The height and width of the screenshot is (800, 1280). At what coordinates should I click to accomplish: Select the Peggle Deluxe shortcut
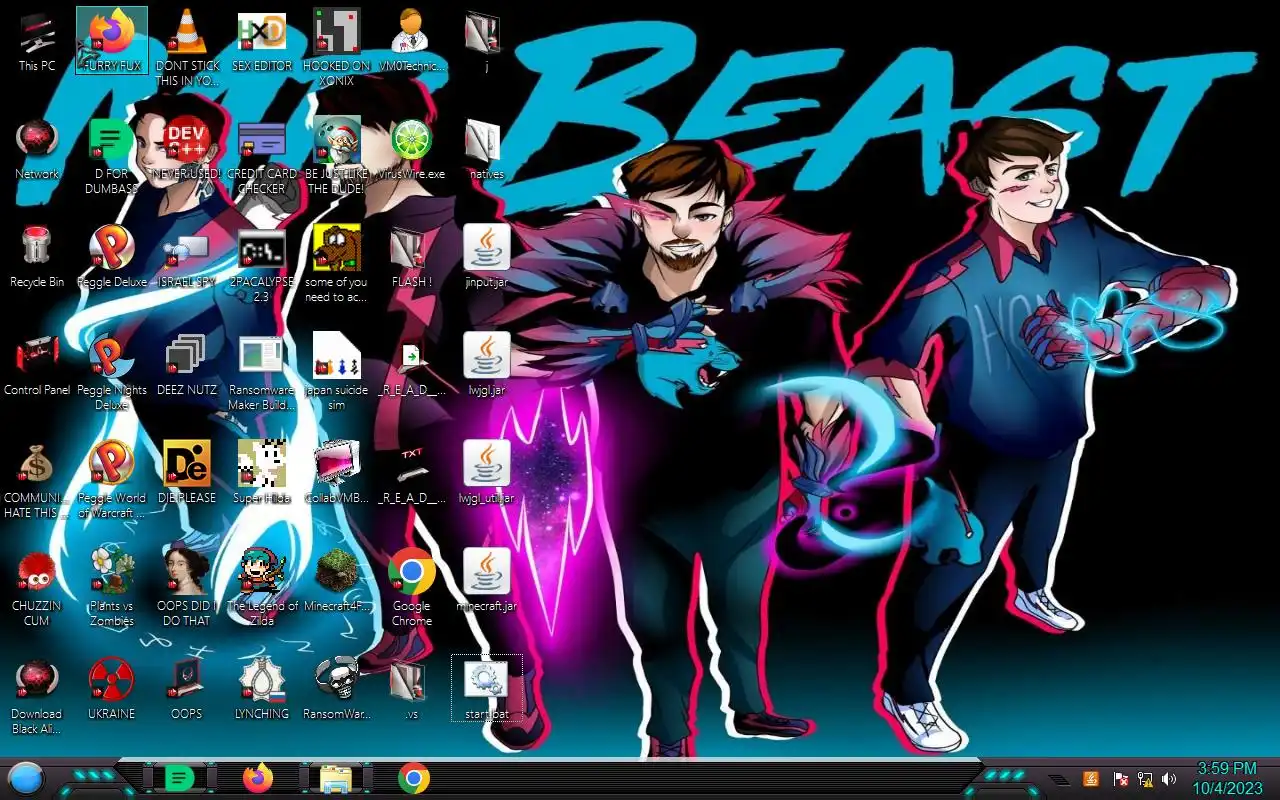[112, 257]
